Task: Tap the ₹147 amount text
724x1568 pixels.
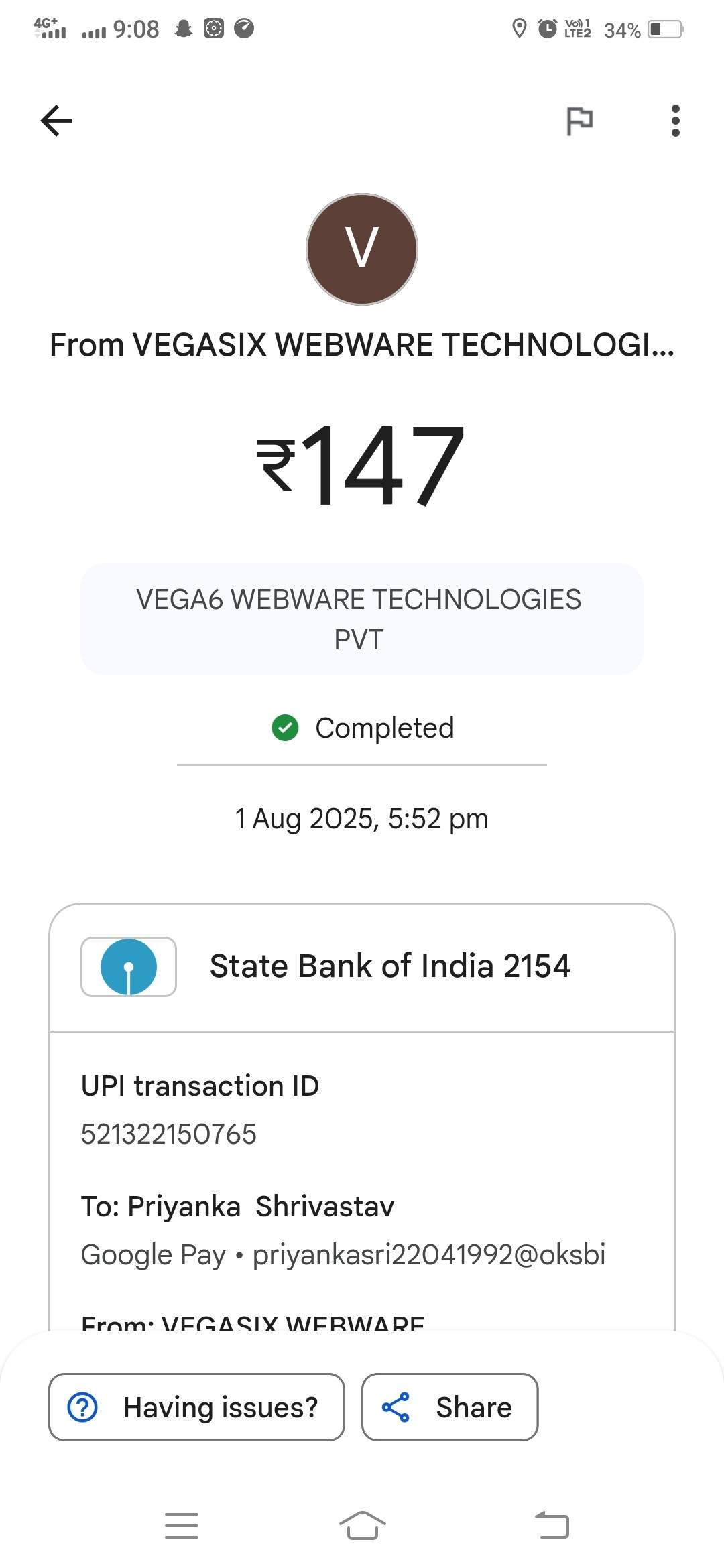Action: [x=362, y=465]
